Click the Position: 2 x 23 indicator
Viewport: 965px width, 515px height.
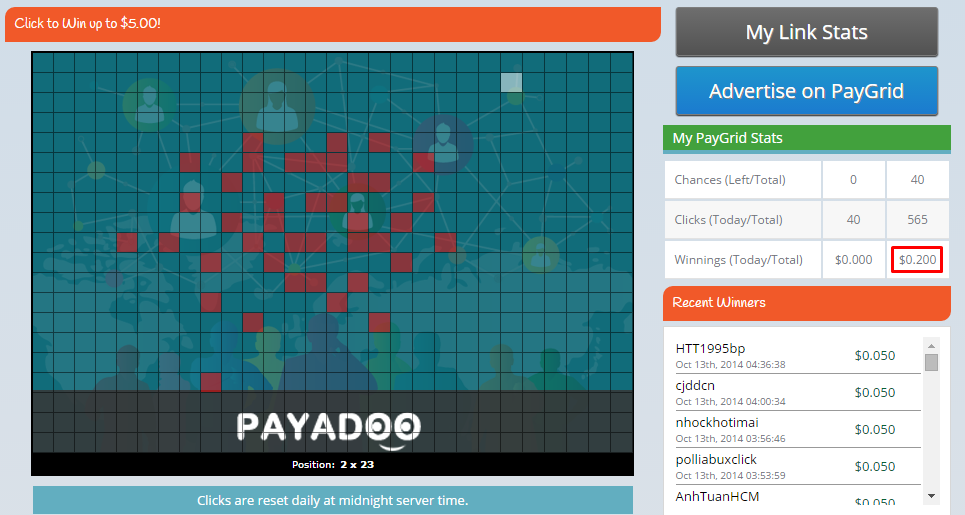(333, 465)
